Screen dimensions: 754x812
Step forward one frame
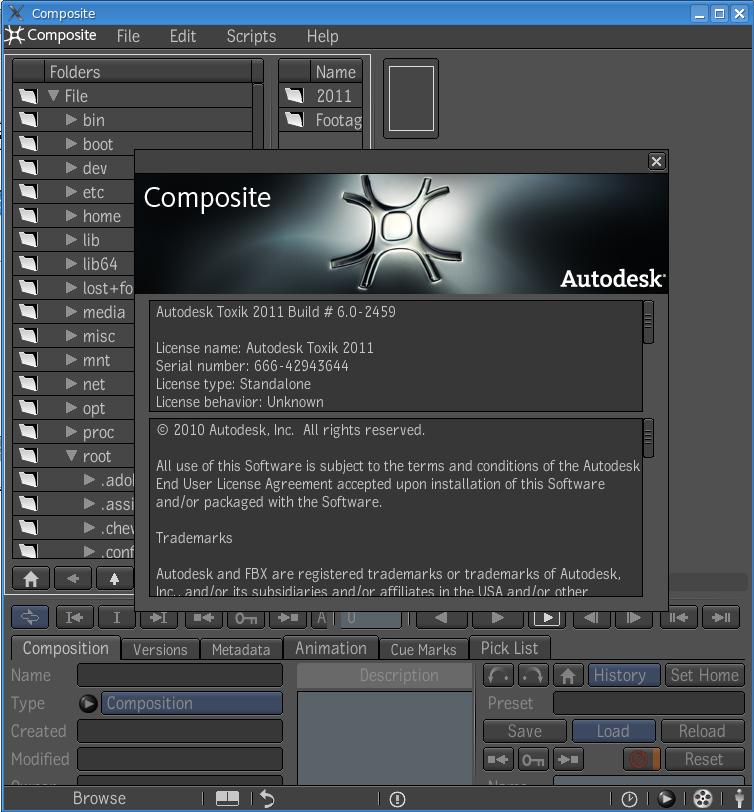[633, 617]
